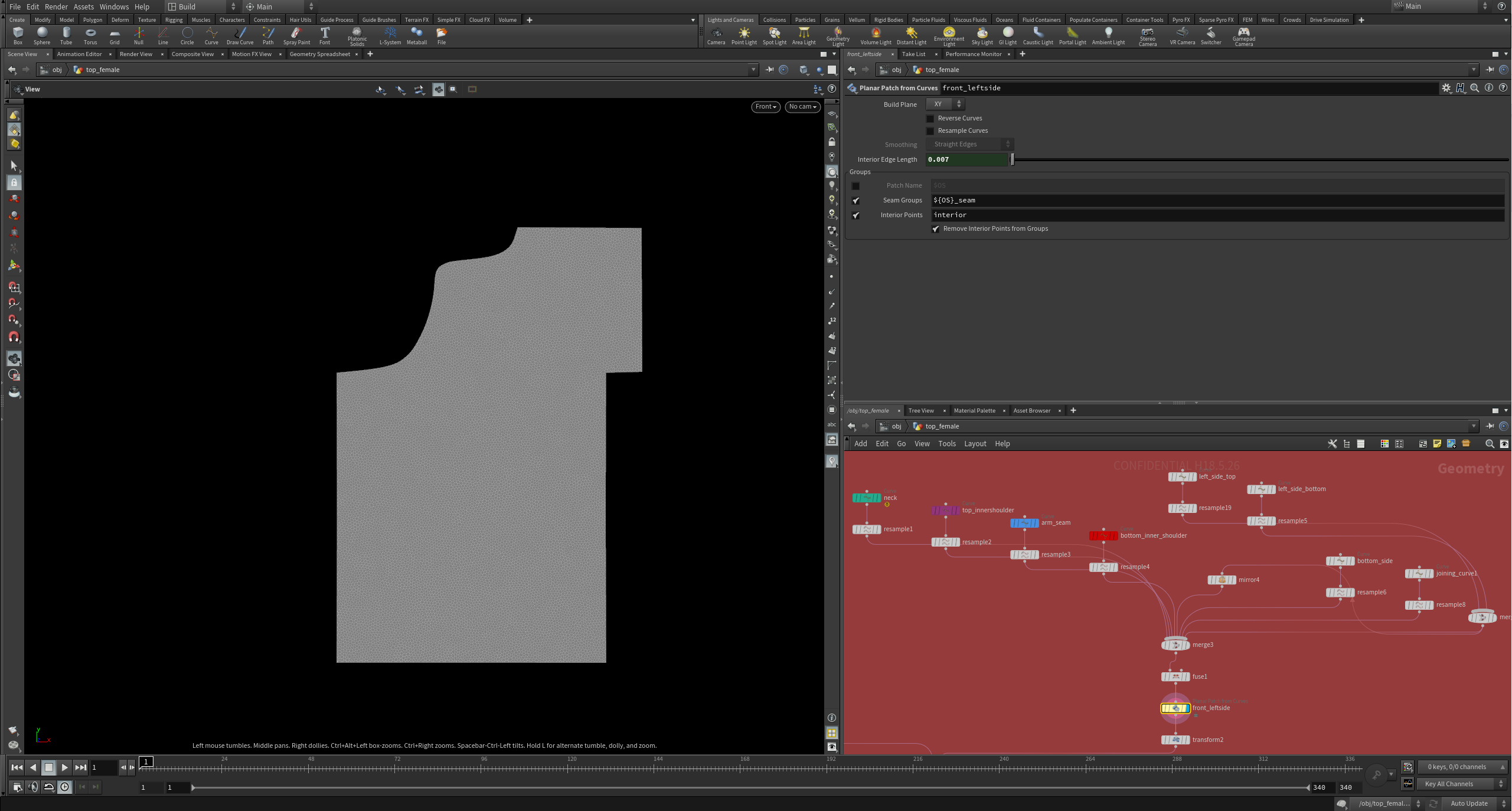This screenshot has height=811, width=1512.
Task: Disable Remove Interior Points from Groups
Action: pos(935,229)
